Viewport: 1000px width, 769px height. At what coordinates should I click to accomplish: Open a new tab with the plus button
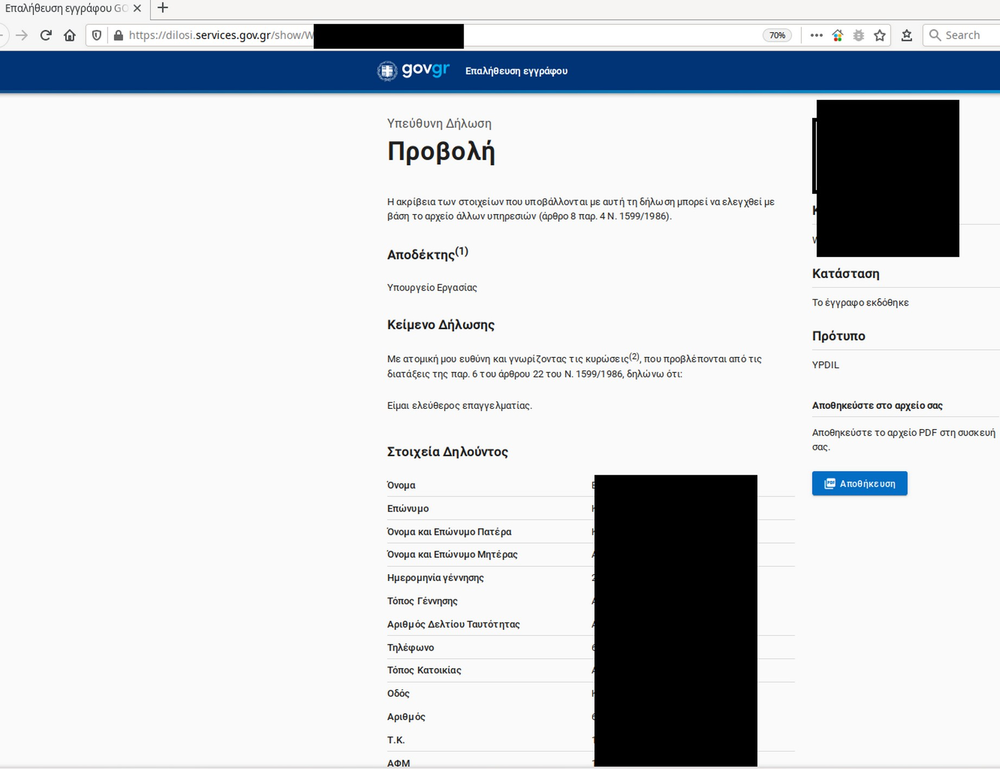click(x=163, y=8)
